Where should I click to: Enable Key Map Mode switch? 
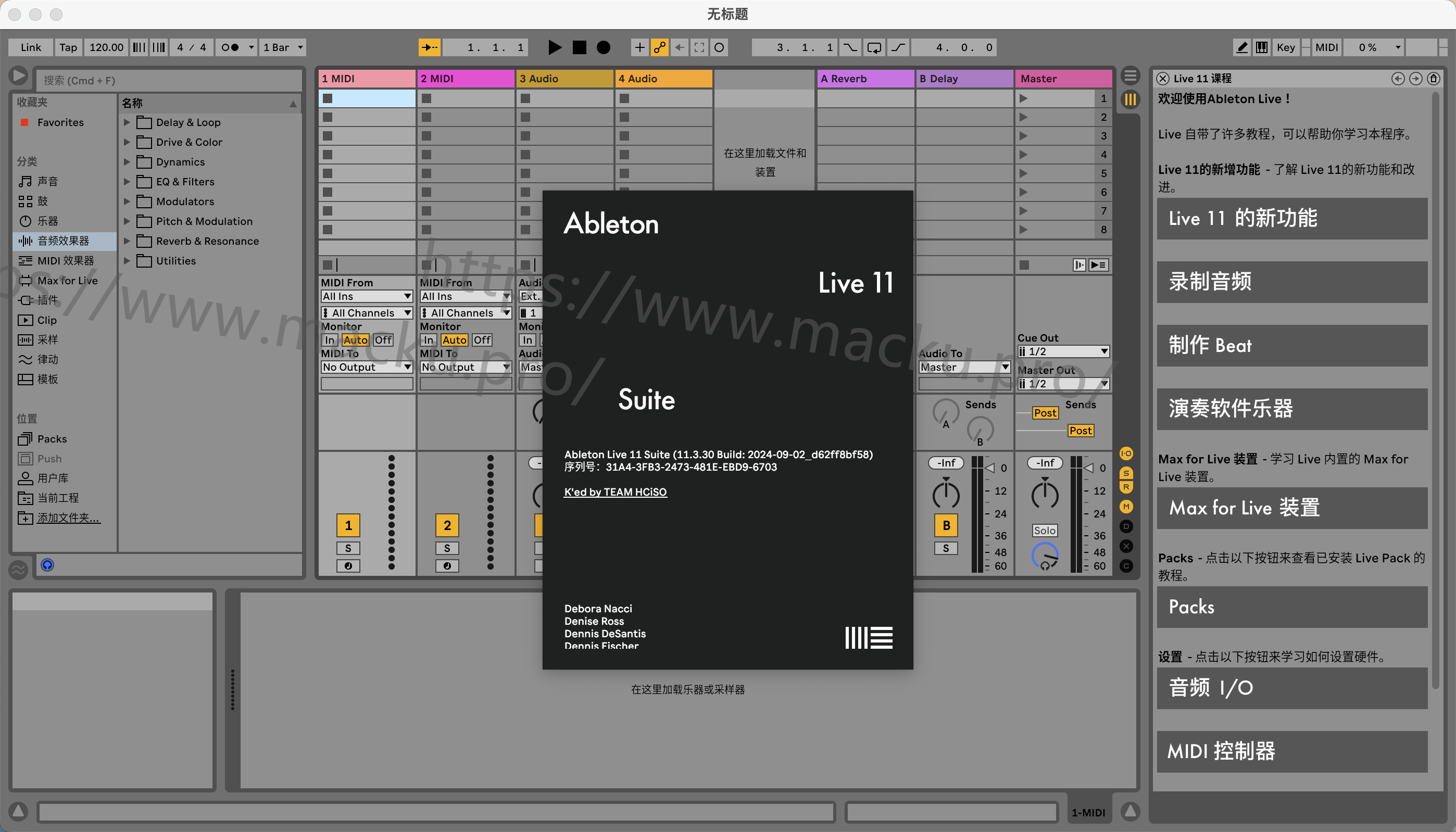[x=1286, y=47]
